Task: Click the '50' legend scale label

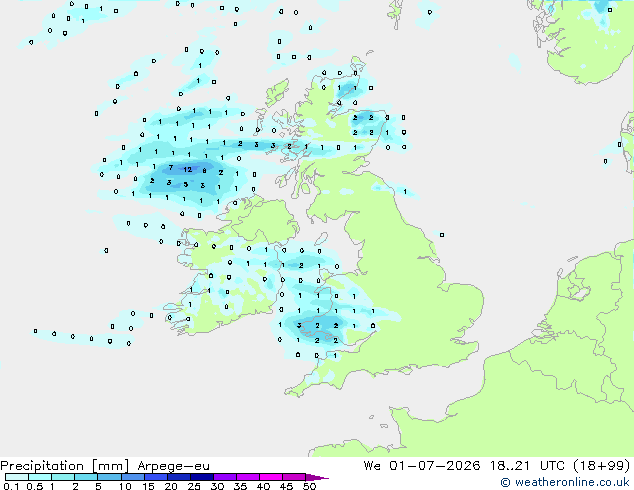Action: click(x=309, y=486)
